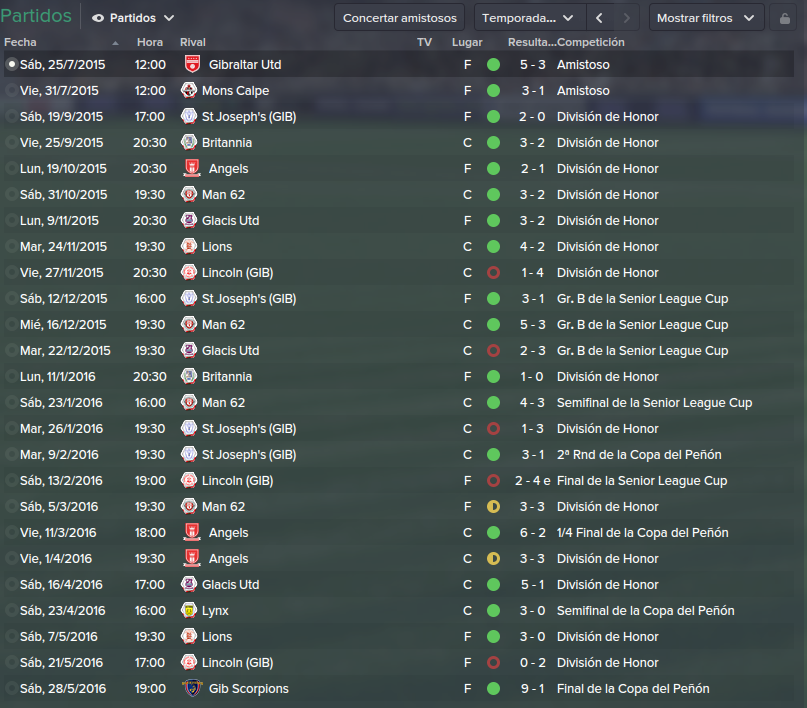Select radio button for Vie, 31/7/2015 match
The image size is (807, 708).
[11, 91]
